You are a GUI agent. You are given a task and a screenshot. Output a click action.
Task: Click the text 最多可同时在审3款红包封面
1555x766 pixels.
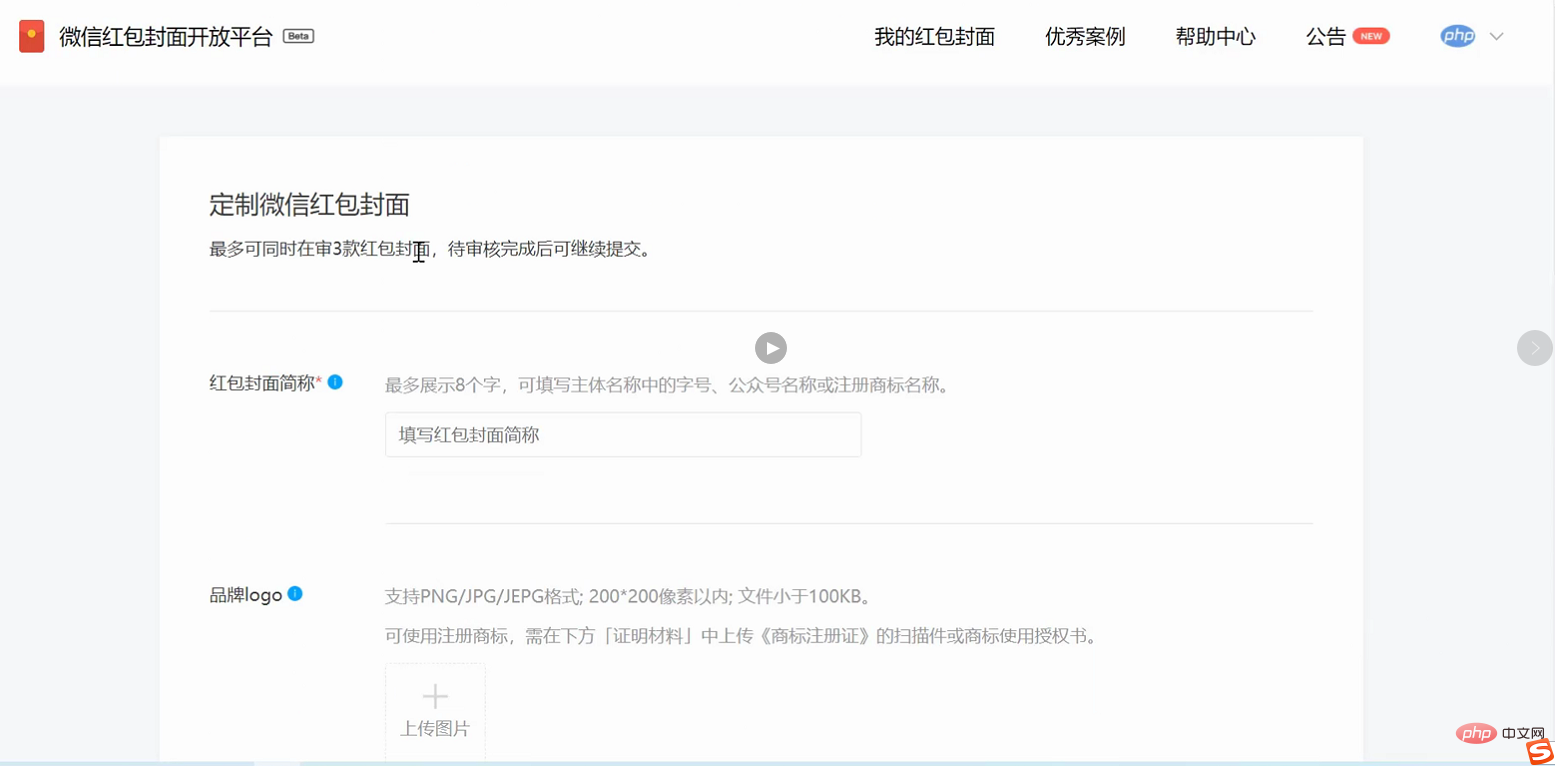tap(320, 249)
